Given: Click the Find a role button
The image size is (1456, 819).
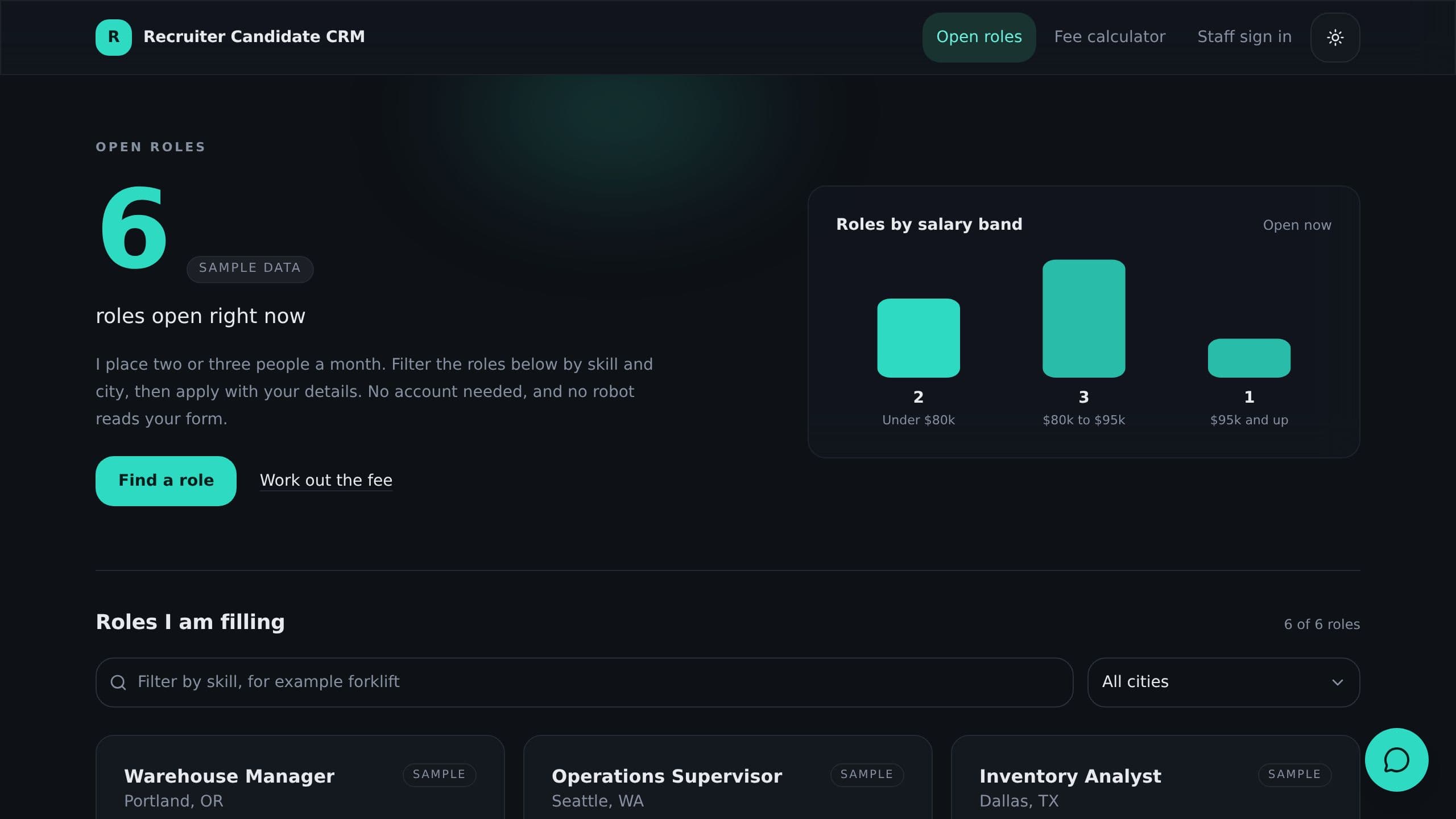Looking at the screenshot, I should [x=166, y=481].
